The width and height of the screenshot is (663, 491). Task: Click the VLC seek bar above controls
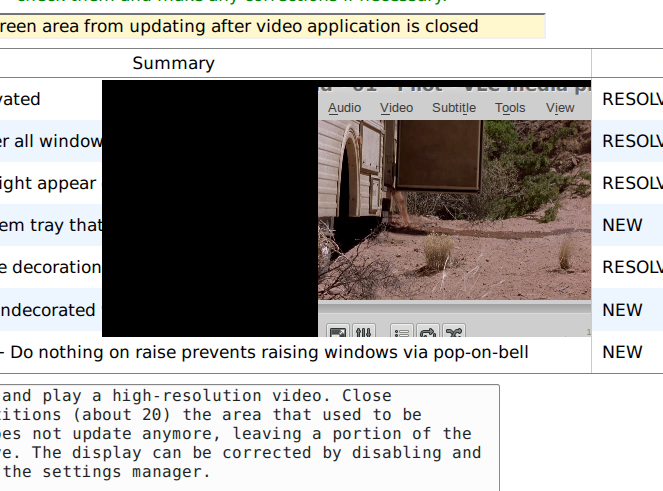454,305
